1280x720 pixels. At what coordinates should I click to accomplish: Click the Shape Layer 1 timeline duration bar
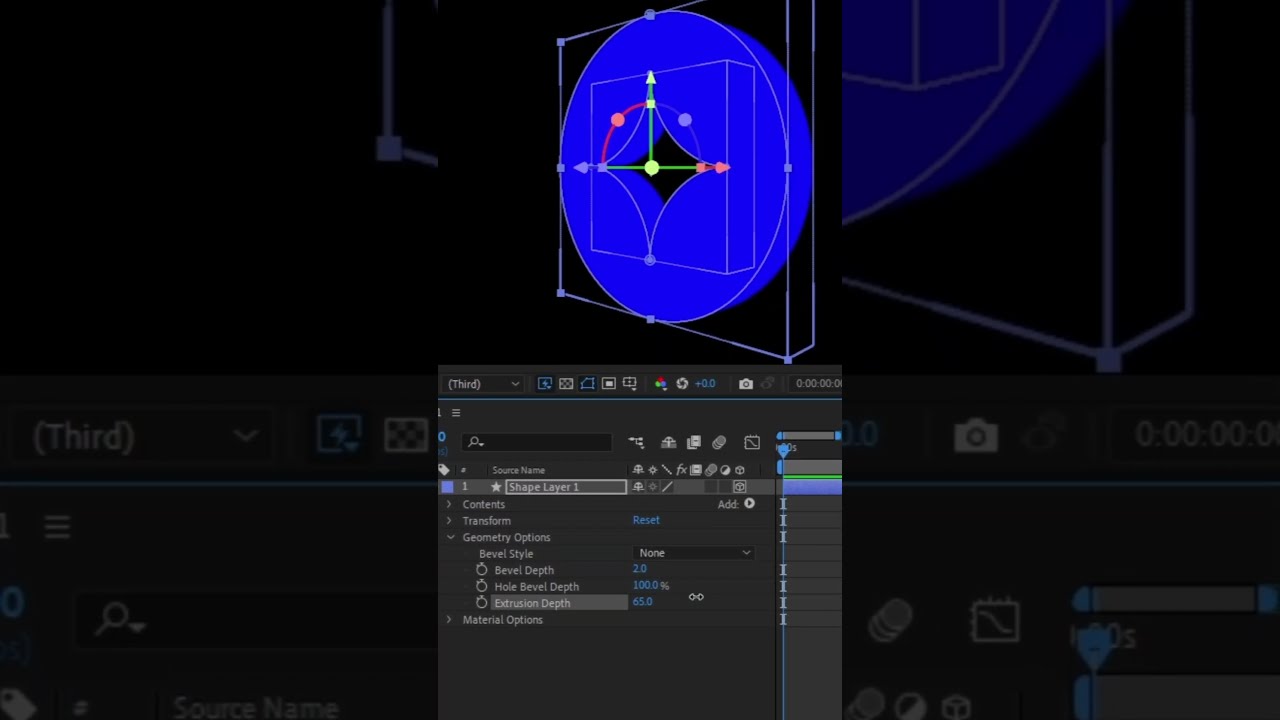[x=812, y=487]
